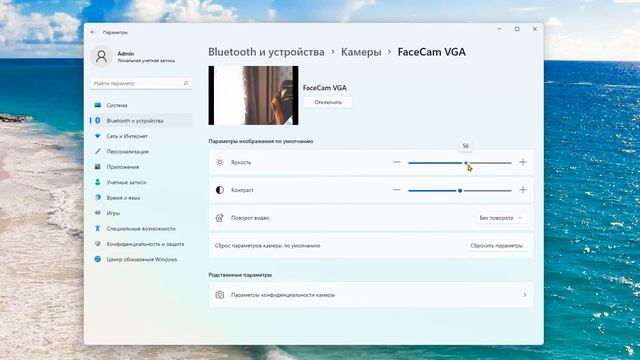The width and height of the screenshot is (640, 360).
Task: Click the search magnifier icon
Action: click(x=186, y=83)
